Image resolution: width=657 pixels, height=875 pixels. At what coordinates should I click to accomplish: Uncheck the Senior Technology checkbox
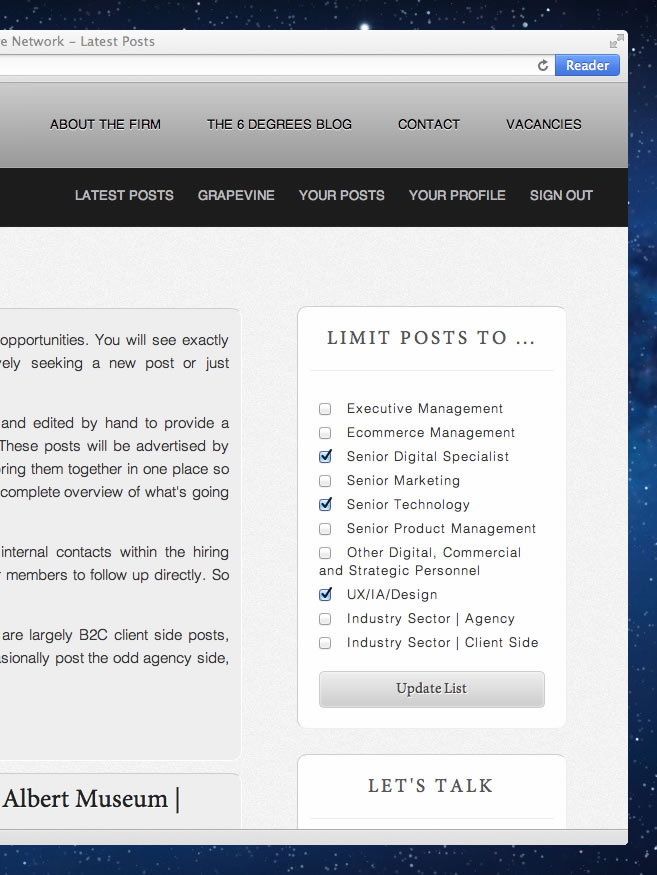coord(325,505)
